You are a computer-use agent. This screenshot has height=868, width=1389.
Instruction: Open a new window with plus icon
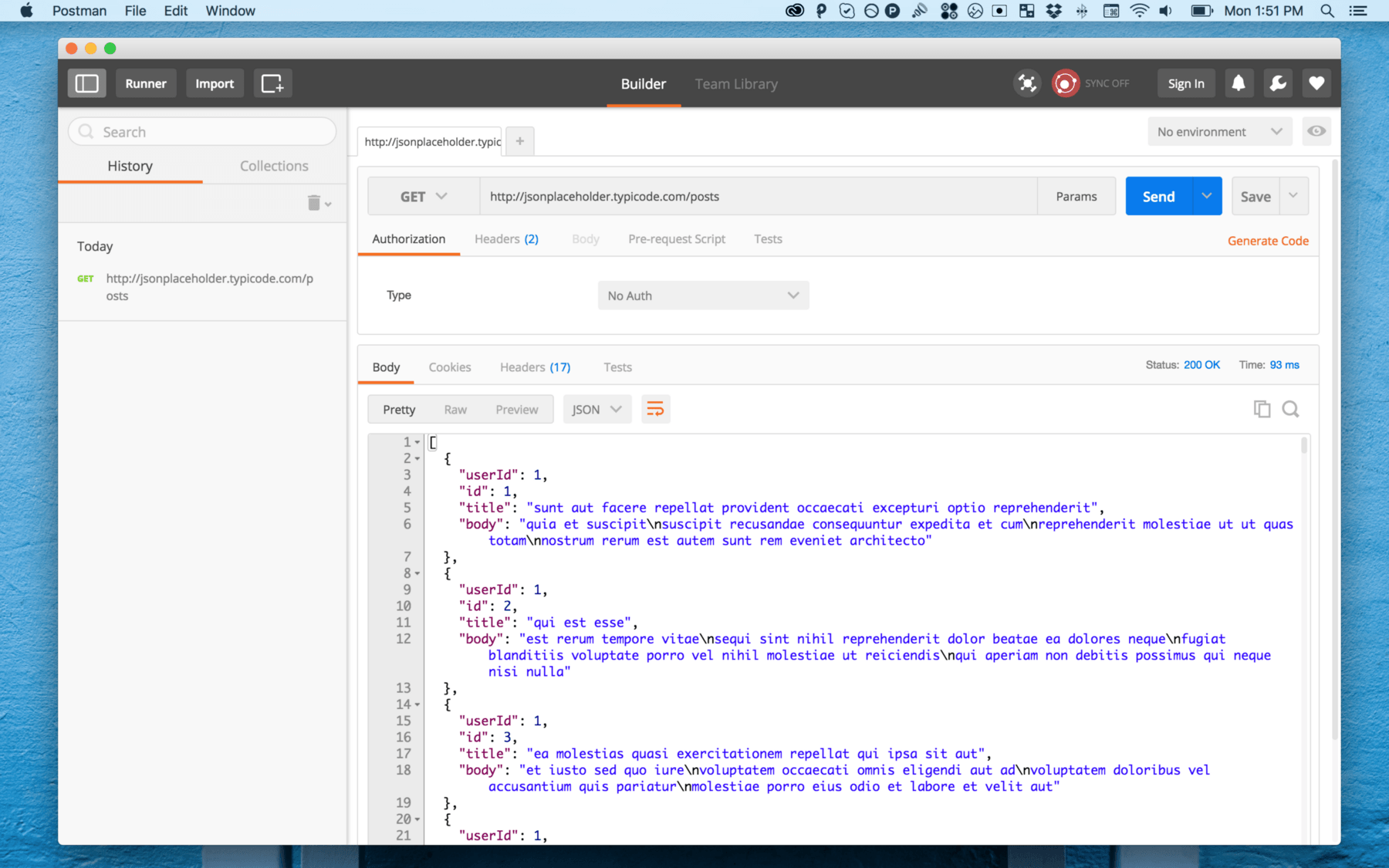coord(272,83)
